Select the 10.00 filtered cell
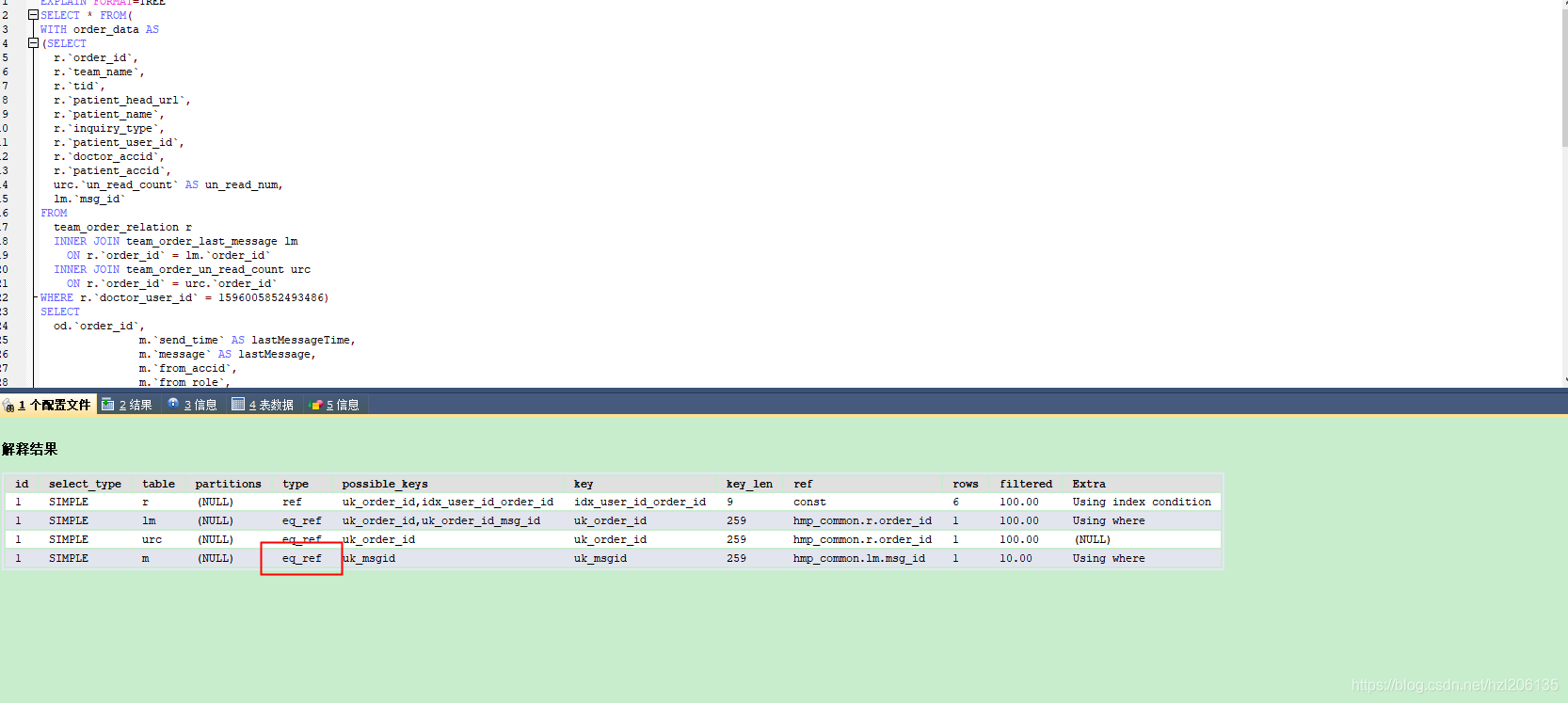The image size is (1568, 703). pyautogui.click(x=1016, y=558)
